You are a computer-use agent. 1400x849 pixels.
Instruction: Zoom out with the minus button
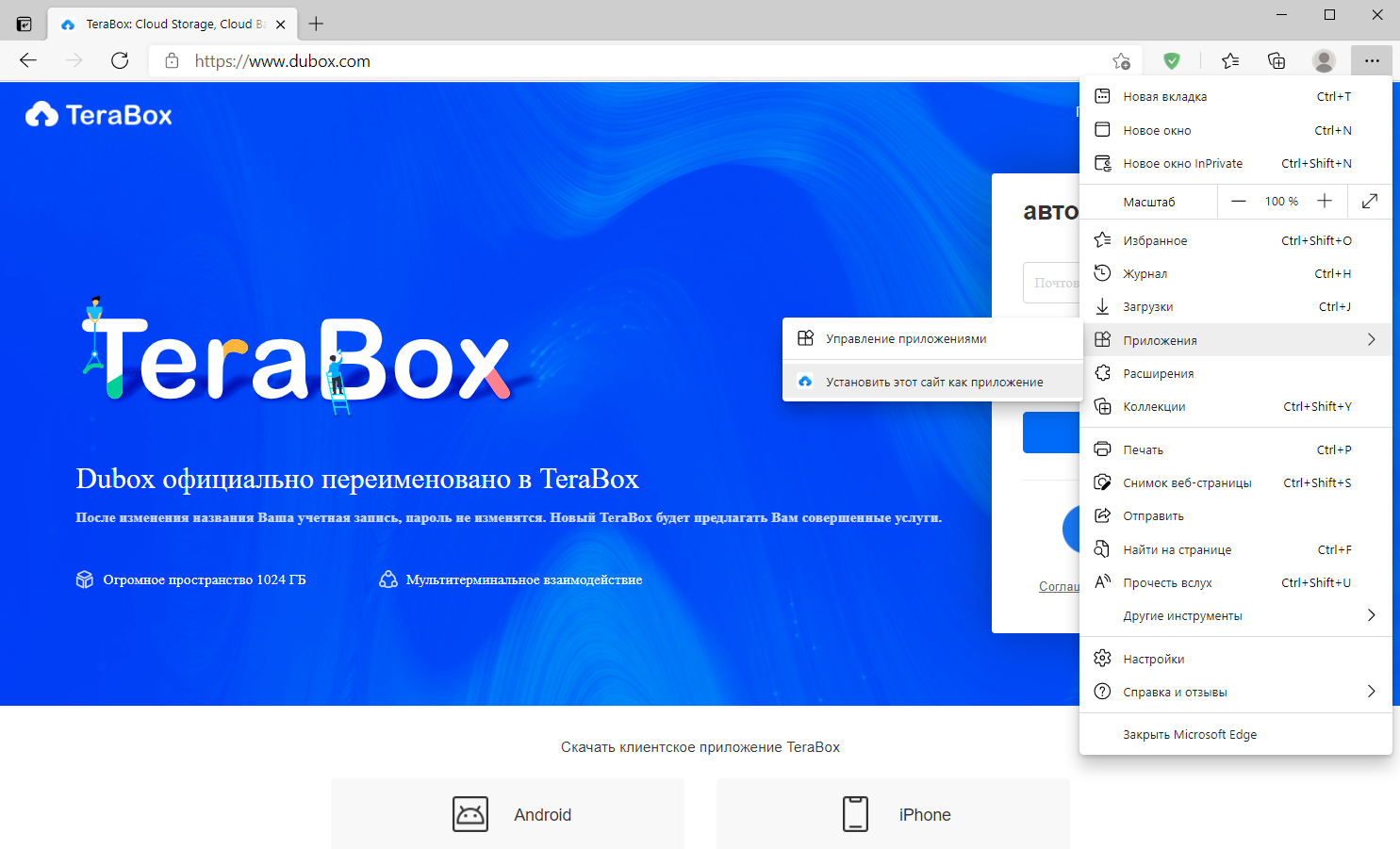tap(1239, 202)
